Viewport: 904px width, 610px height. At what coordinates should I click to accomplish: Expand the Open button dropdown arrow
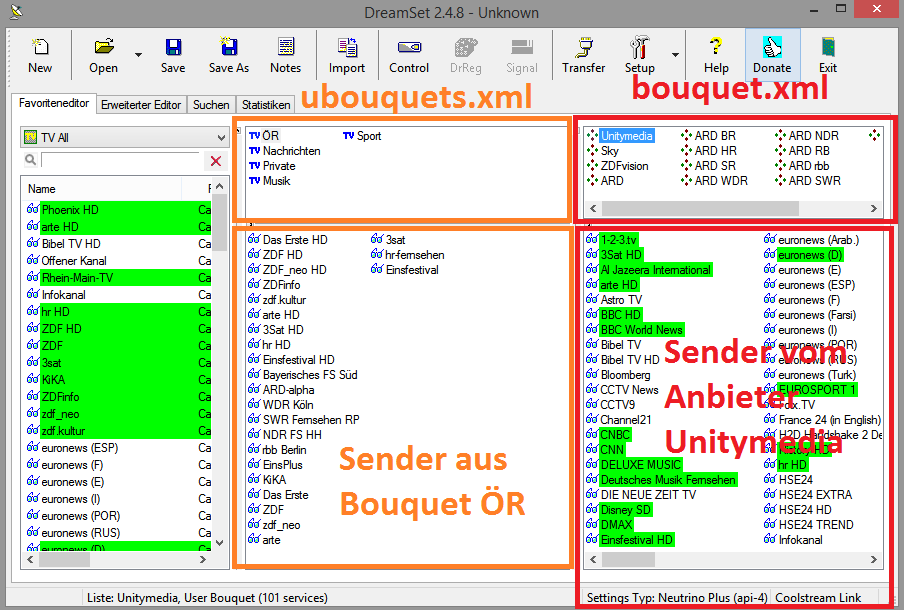[138, 55]
